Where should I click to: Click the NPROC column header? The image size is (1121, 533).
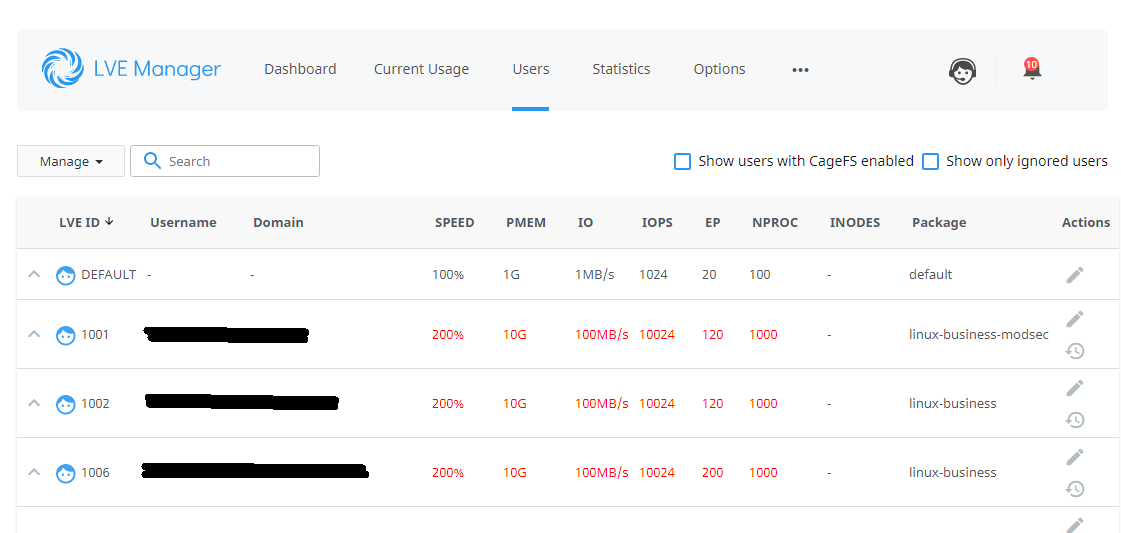click(x=775, y=222)
